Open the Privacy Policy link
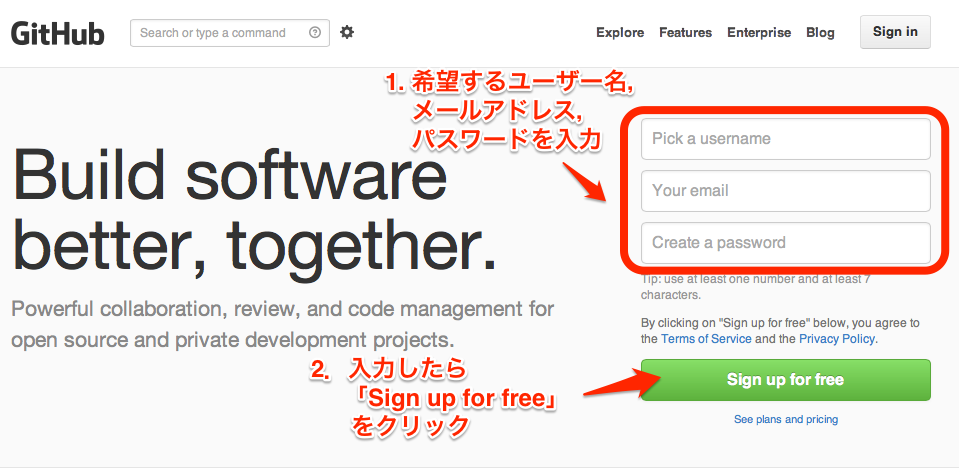959x470 pixels. 837,338
